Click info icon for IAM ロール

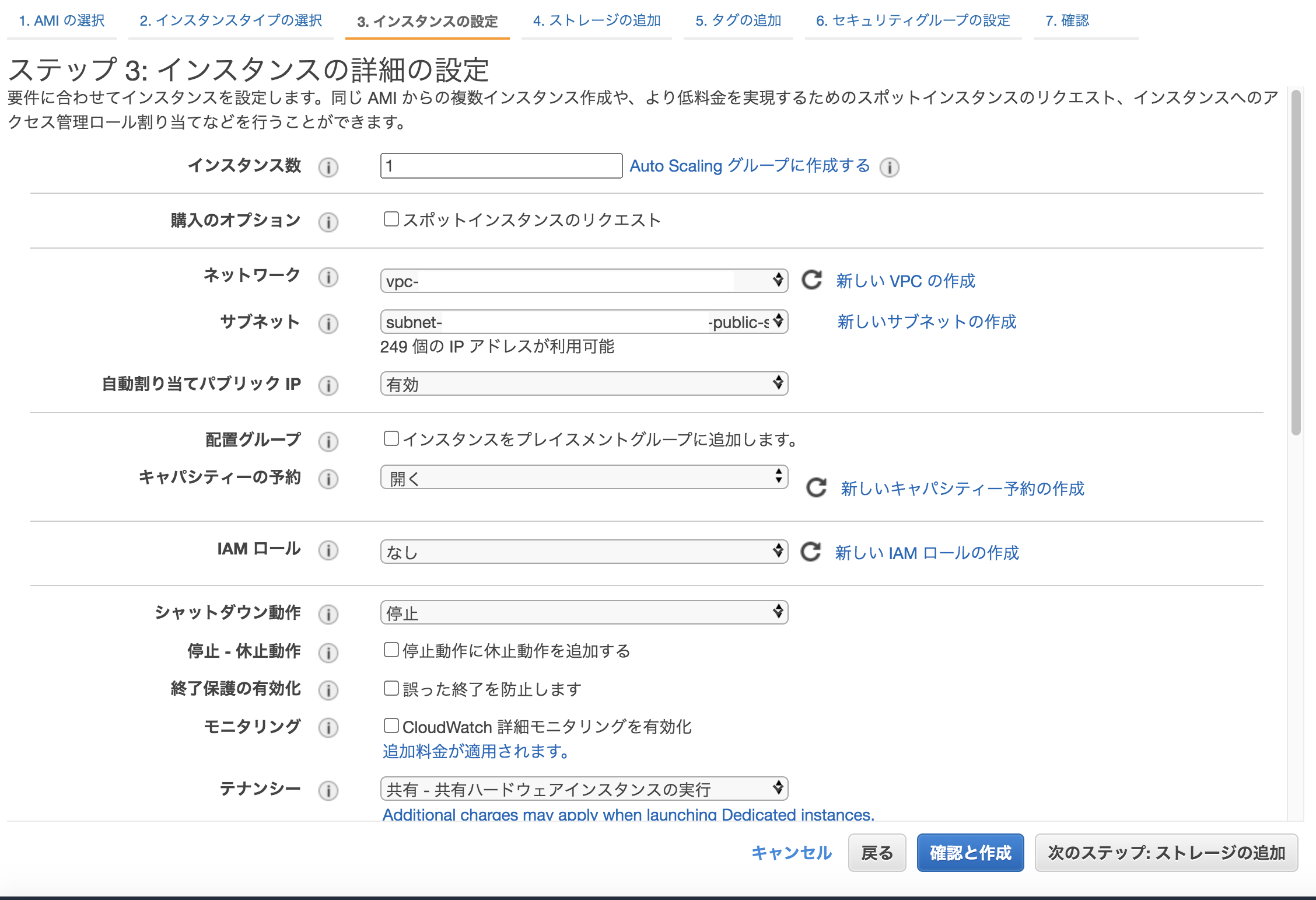point(328,550)
